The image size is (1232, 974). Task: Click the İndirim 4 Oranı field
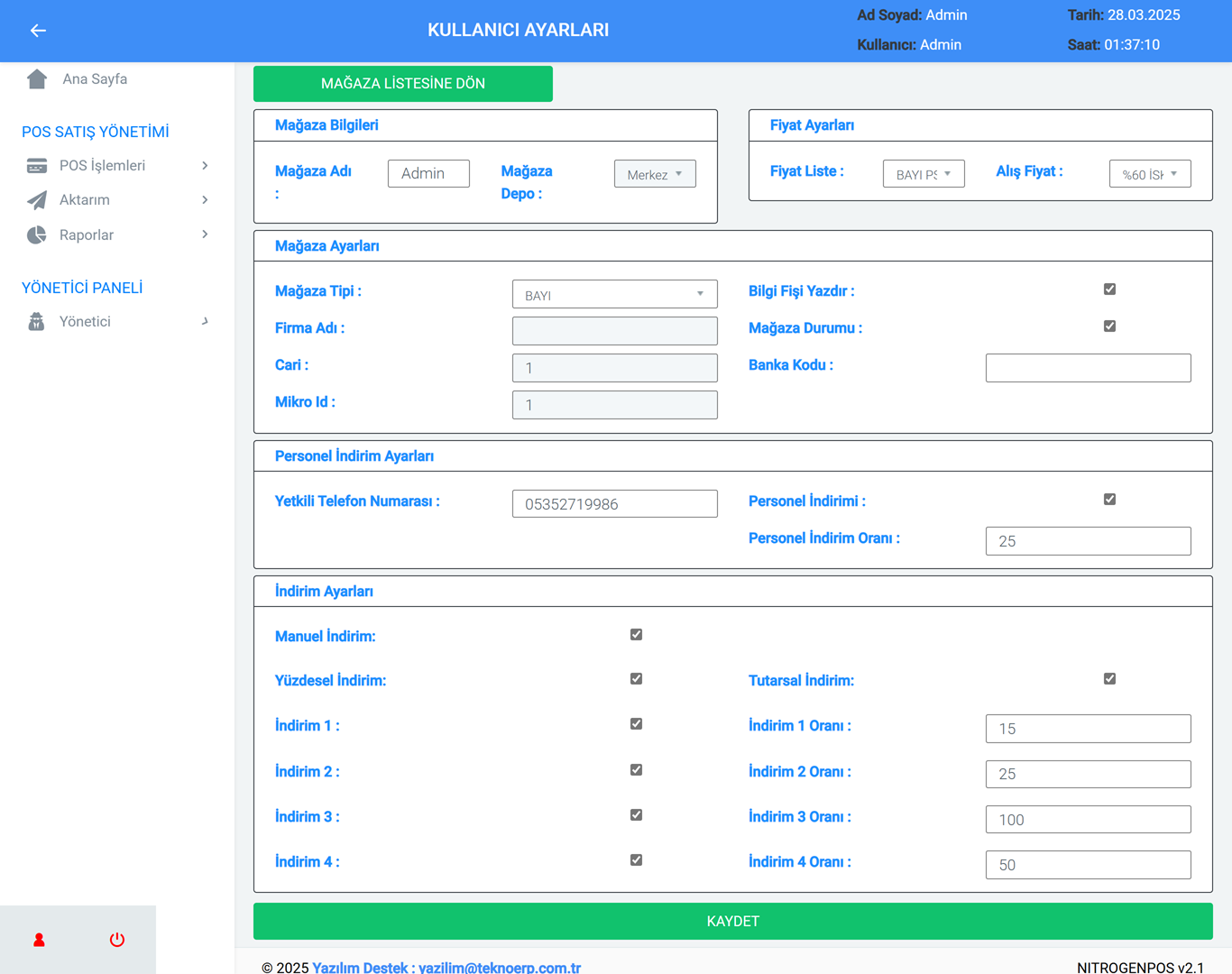click(x=1089, y=865)
